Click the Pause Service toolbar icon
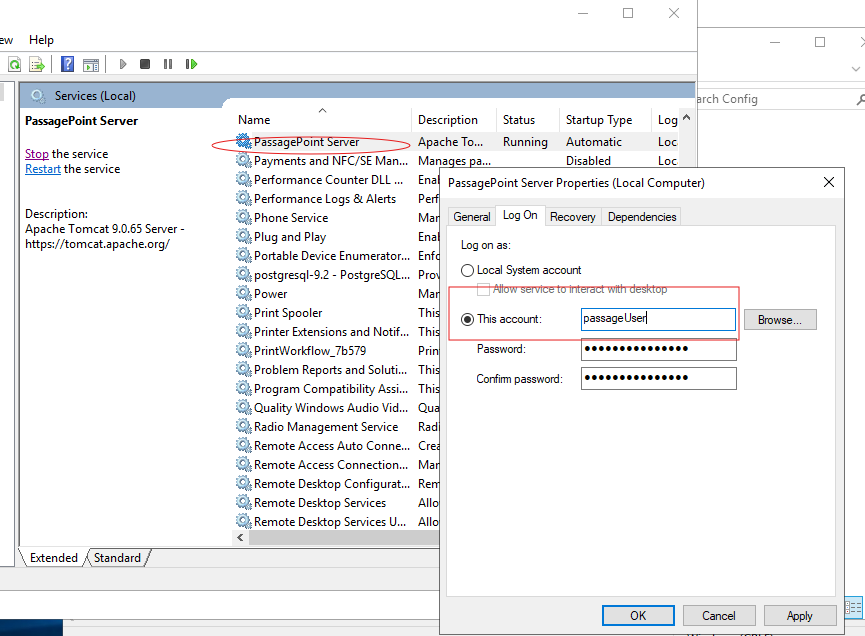 [x=167, y=64]
